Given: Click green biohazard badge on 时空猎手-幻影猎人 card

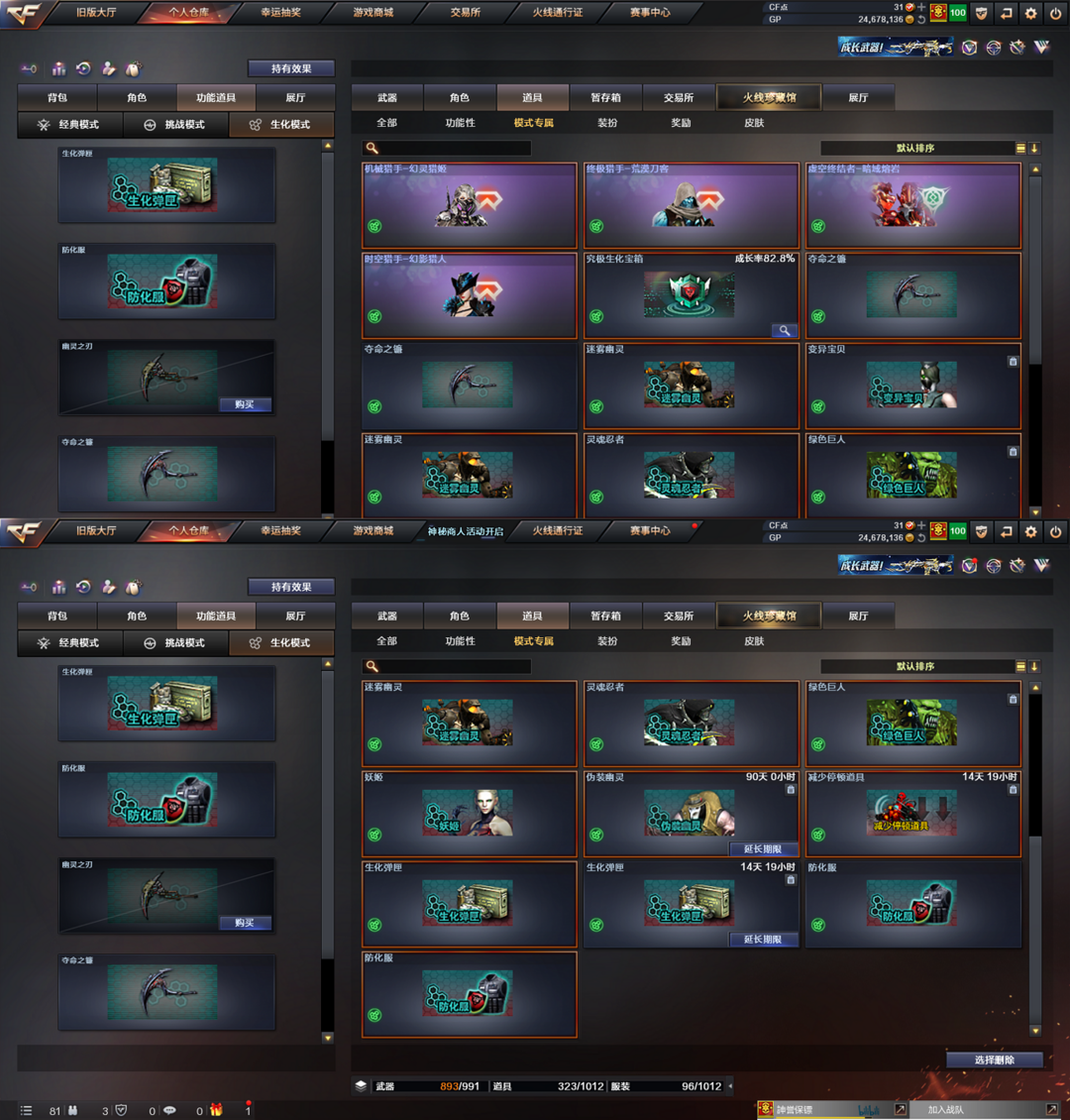Looking at the screenshot, I should [374, 316].
